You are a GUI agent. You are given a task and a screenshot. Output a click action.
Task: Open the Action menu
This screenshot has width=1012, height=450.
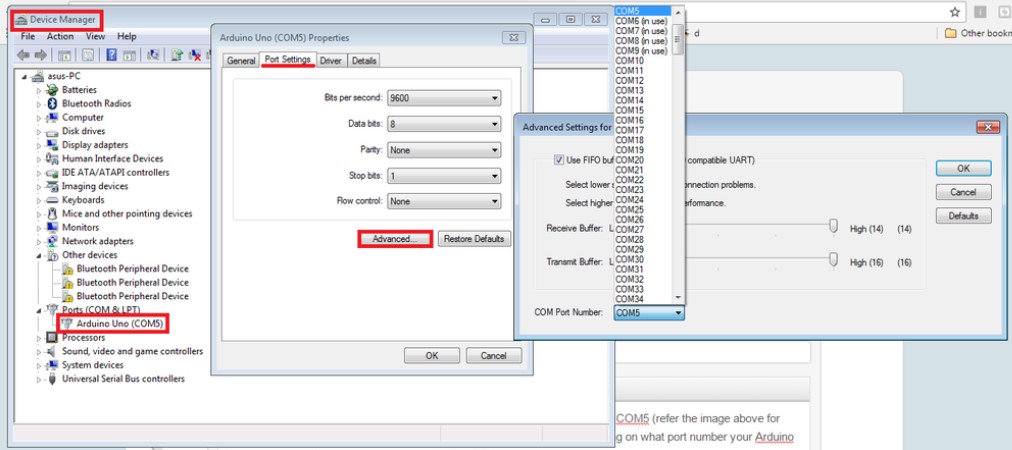click(60, 36)
